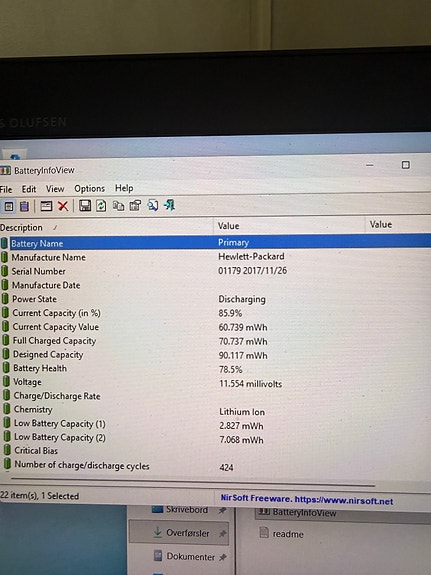This screenshot has width=431, height=575.
Task: Select the Critical Bias row
Action: point(216,451)
